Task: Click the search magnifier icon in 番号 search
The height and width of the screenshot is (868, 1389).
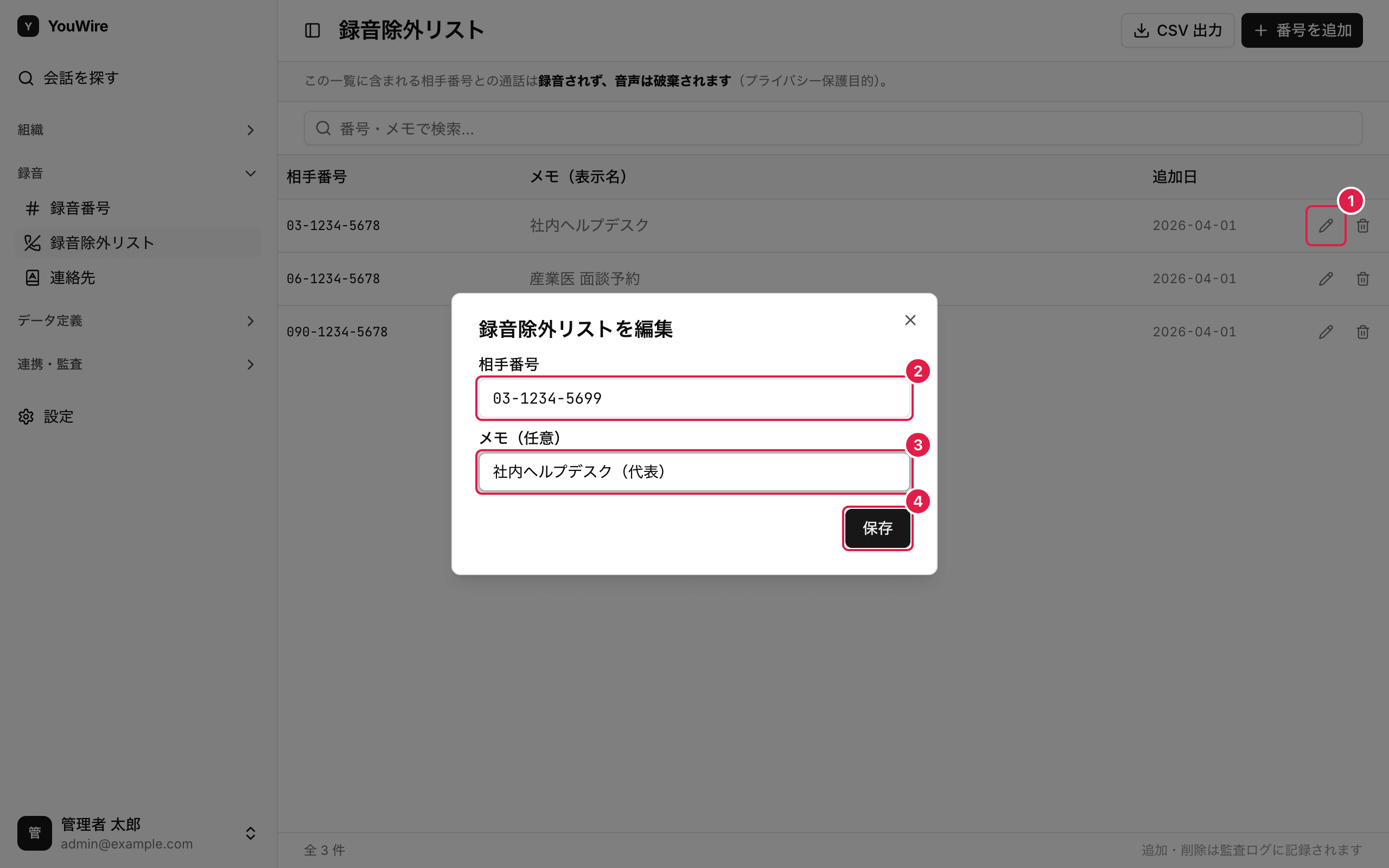Action: coord(323,128)
